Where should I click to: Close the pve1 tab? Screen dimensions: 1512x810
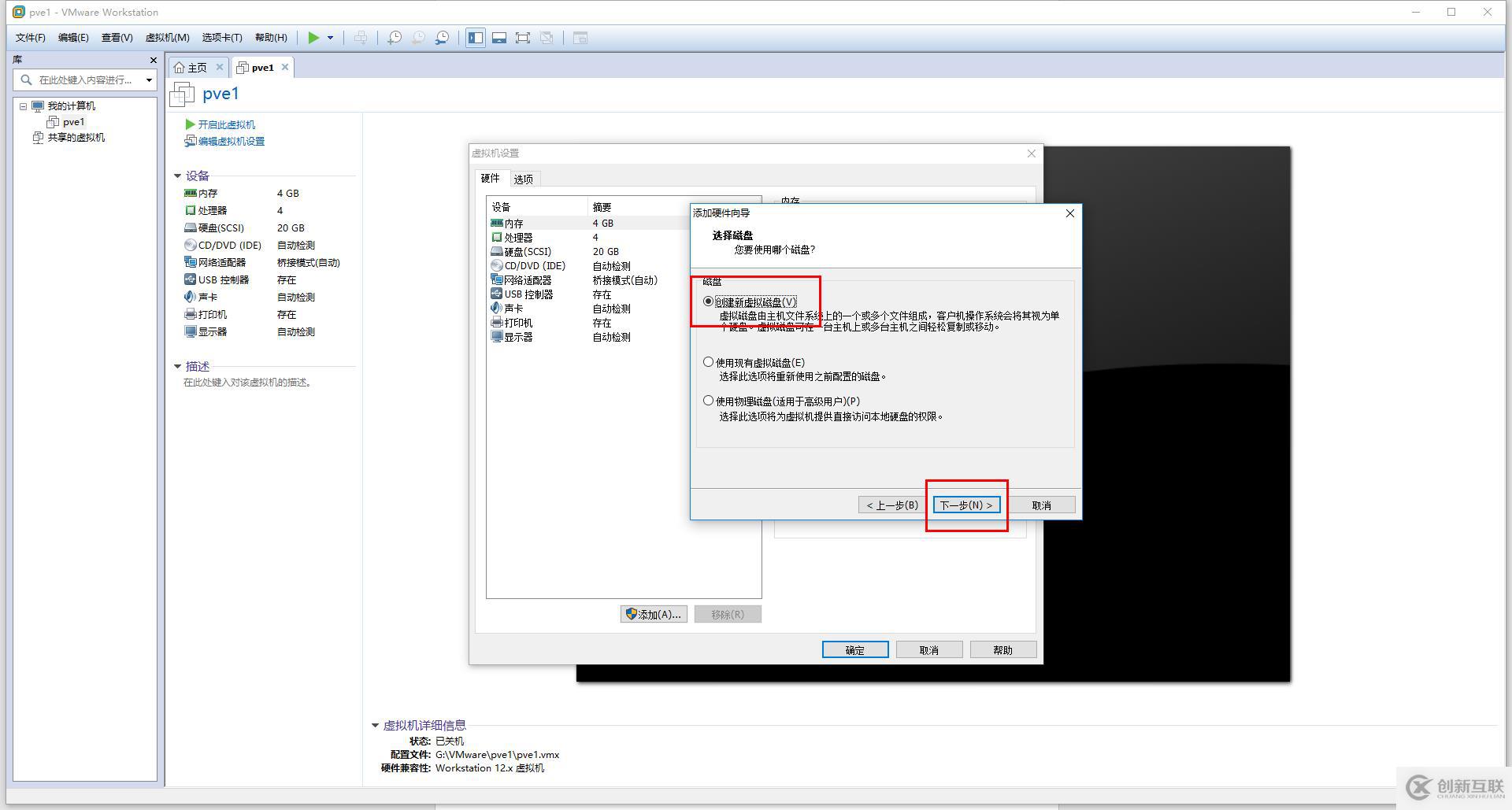[285, 67]
